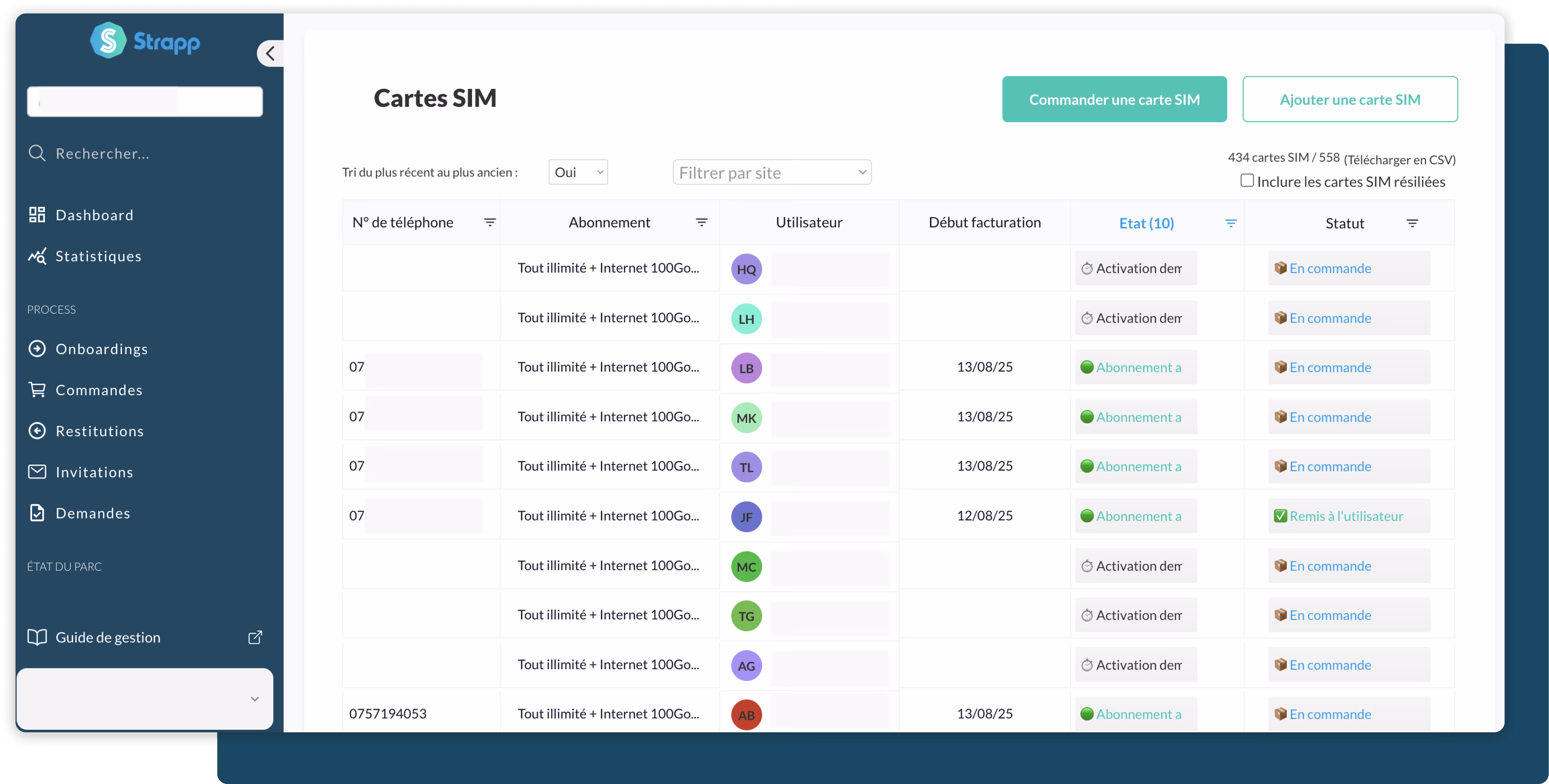Click the LH user avatar
The image size is (1549, 784).
coord(746,319)
